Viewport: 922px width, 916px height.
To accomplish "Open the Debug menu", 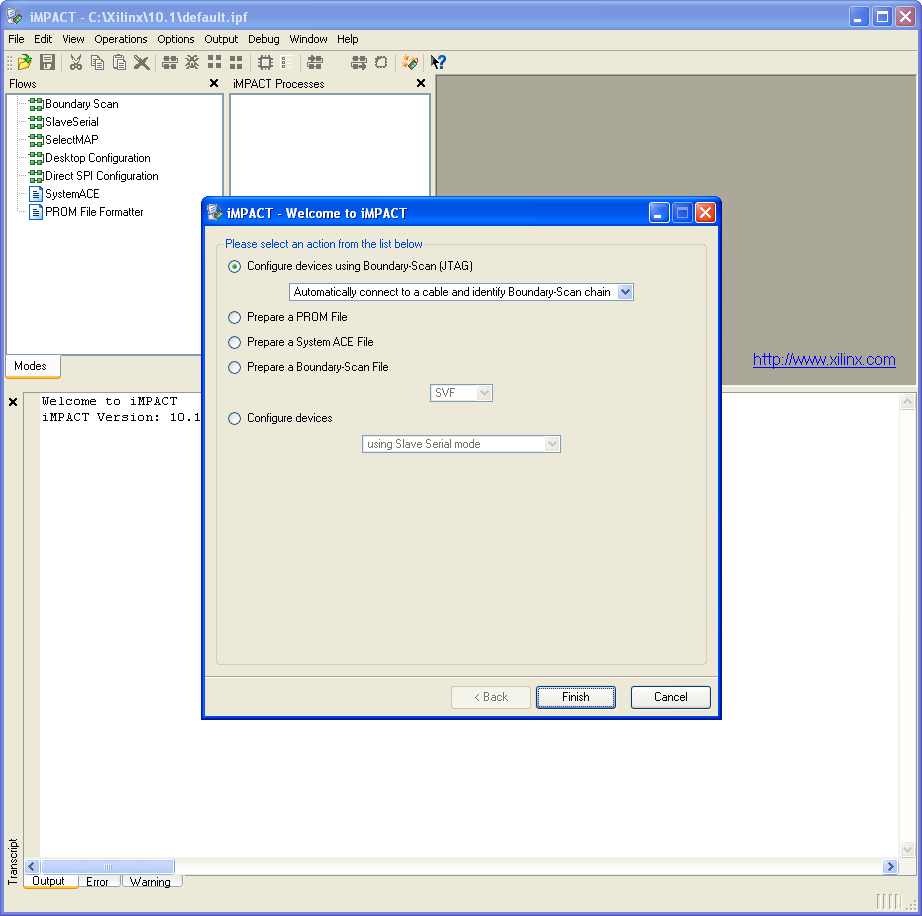I will (x=264, y=39).
